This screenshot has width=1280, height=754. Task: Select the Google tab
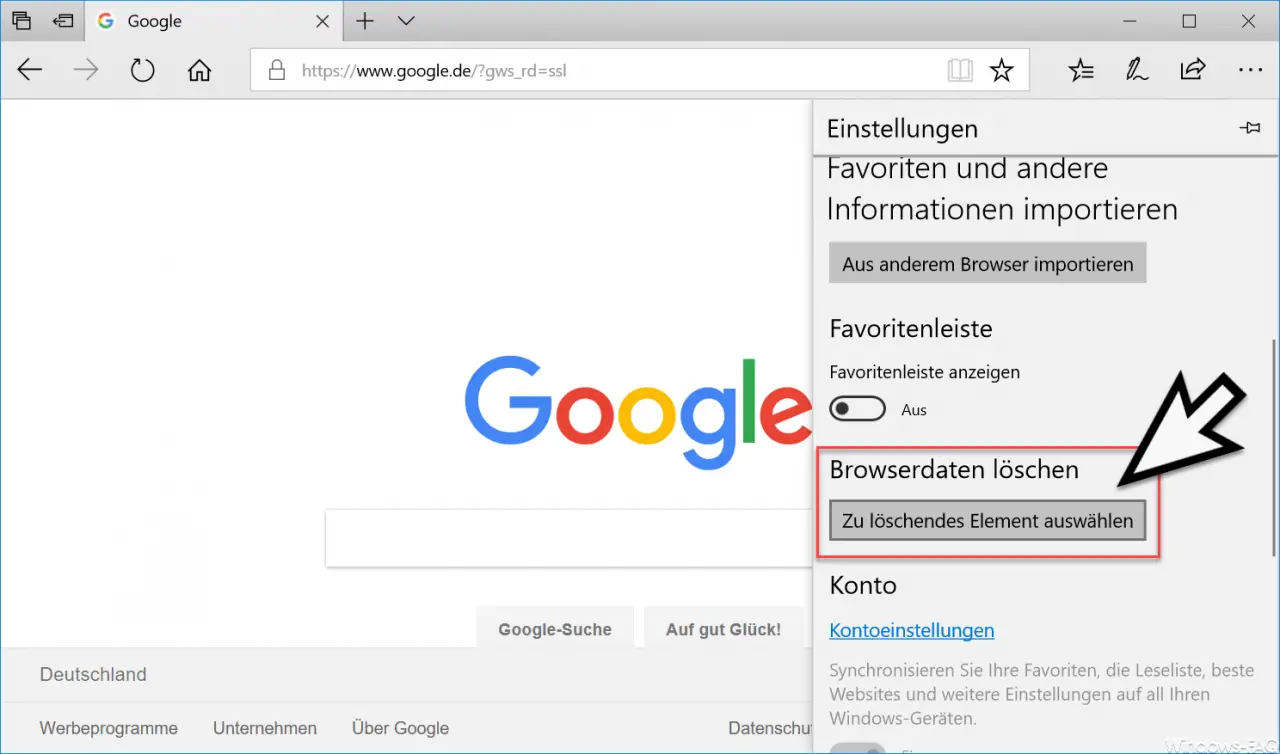pos(215,21)
